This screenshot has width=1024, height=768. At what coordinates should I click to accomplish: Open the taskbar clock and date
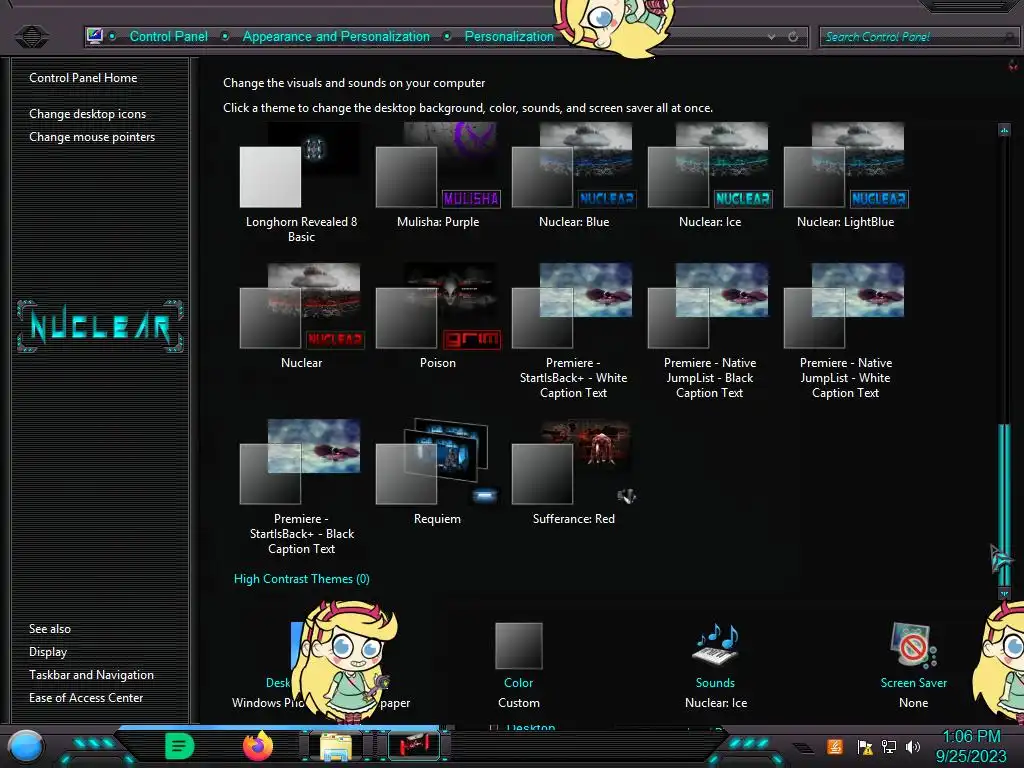[x=972, y=746]
